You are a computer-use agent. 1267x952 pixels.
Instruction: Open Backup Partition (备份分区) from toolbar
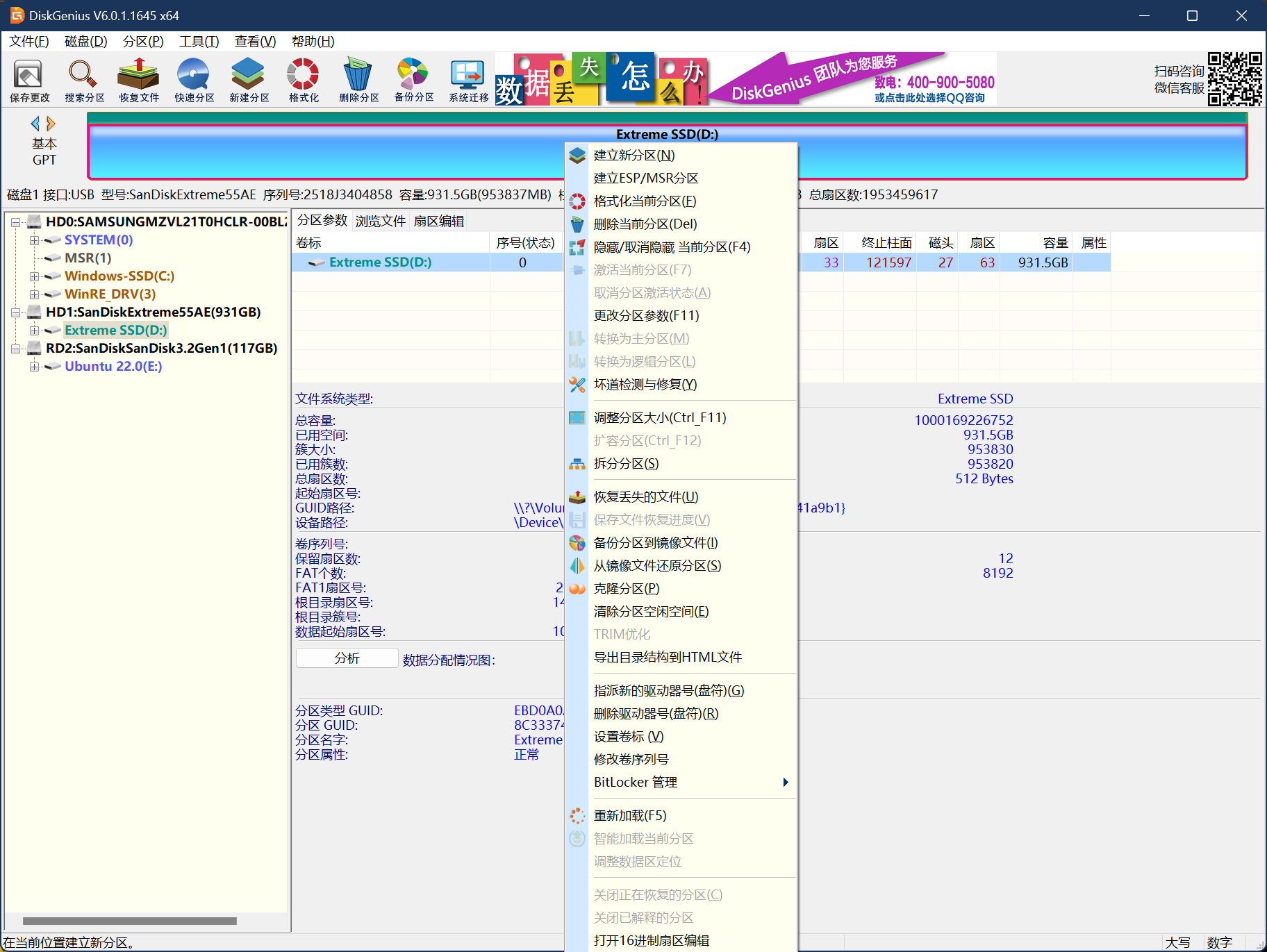(x=414, y=81)
